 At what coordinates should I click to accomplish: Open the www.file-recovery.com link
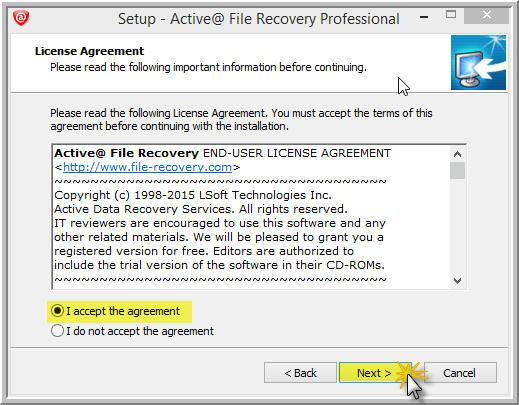coord(147,167)
